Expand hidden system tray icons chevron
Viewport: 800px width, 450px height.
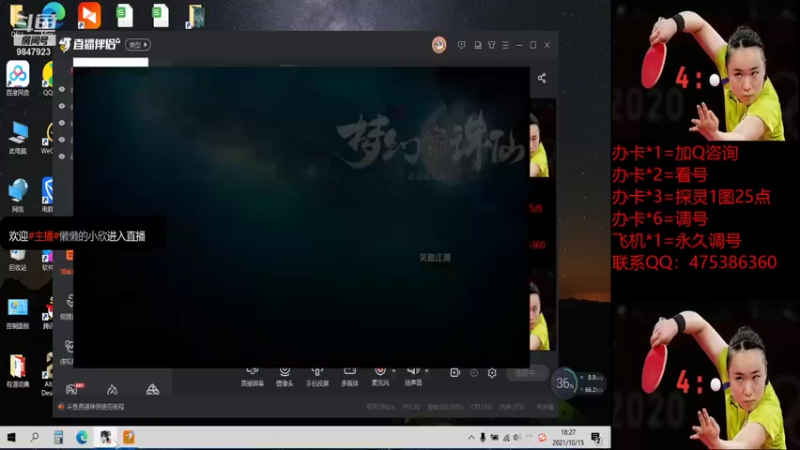[471, 437]
